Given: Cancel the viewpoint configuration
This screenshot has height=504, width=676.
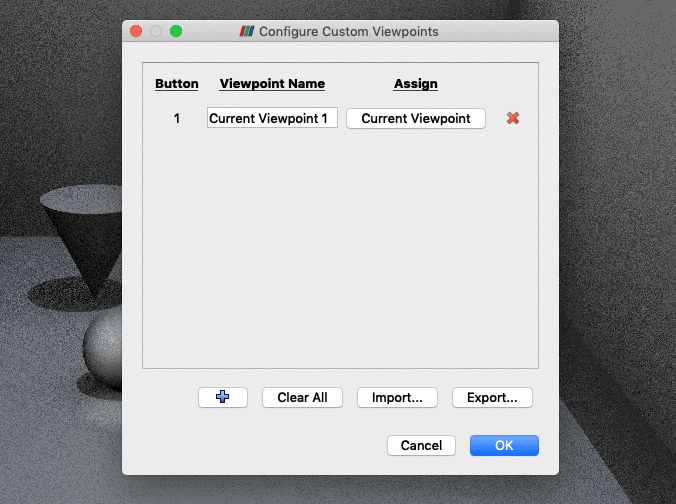Looking at the screenshot, I should [421, 445].
